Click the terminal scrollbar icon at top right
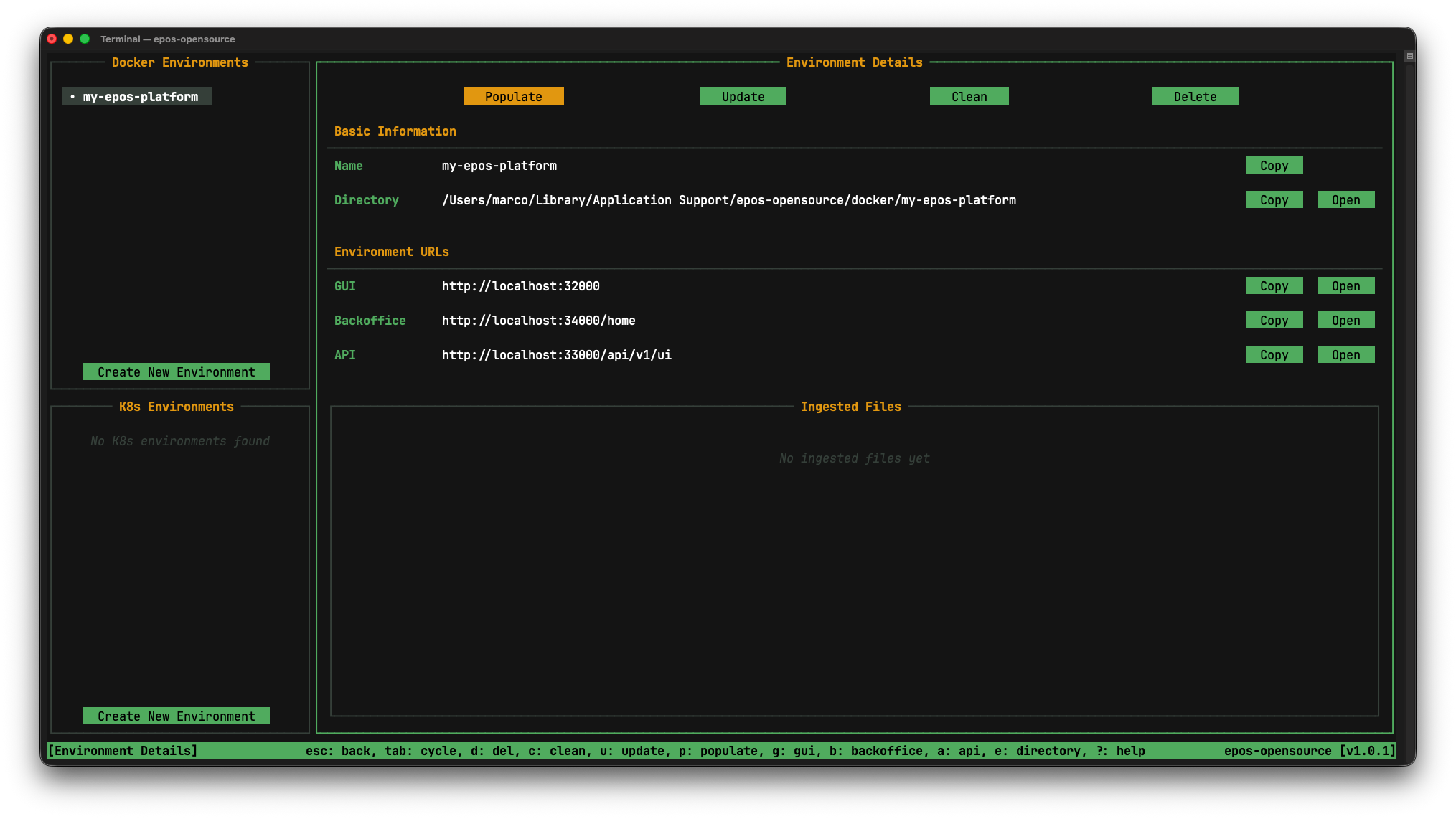This screenshot has width=1456, height=819. [1409, 56]
